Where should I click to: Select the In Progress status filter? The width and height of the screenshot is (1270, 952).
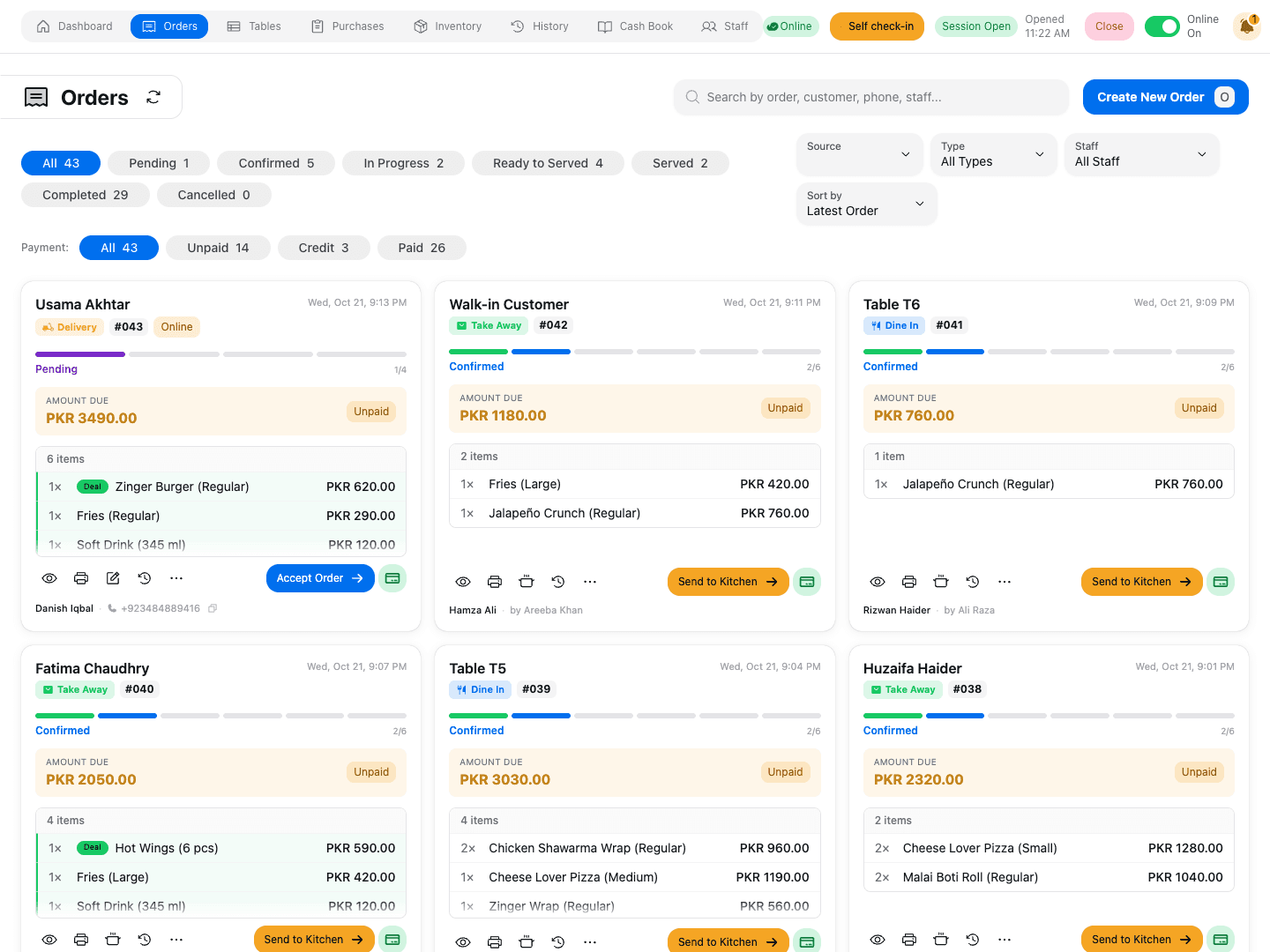coord(403,163)
